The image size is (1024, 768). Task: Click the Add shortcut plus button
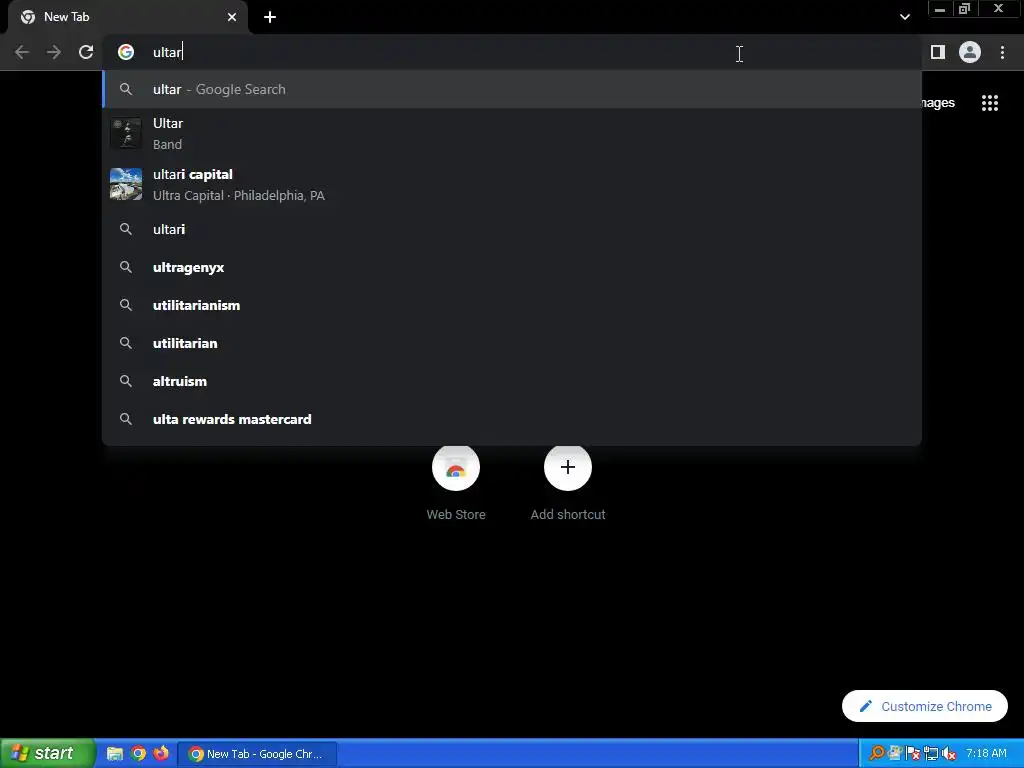[568, 467]
